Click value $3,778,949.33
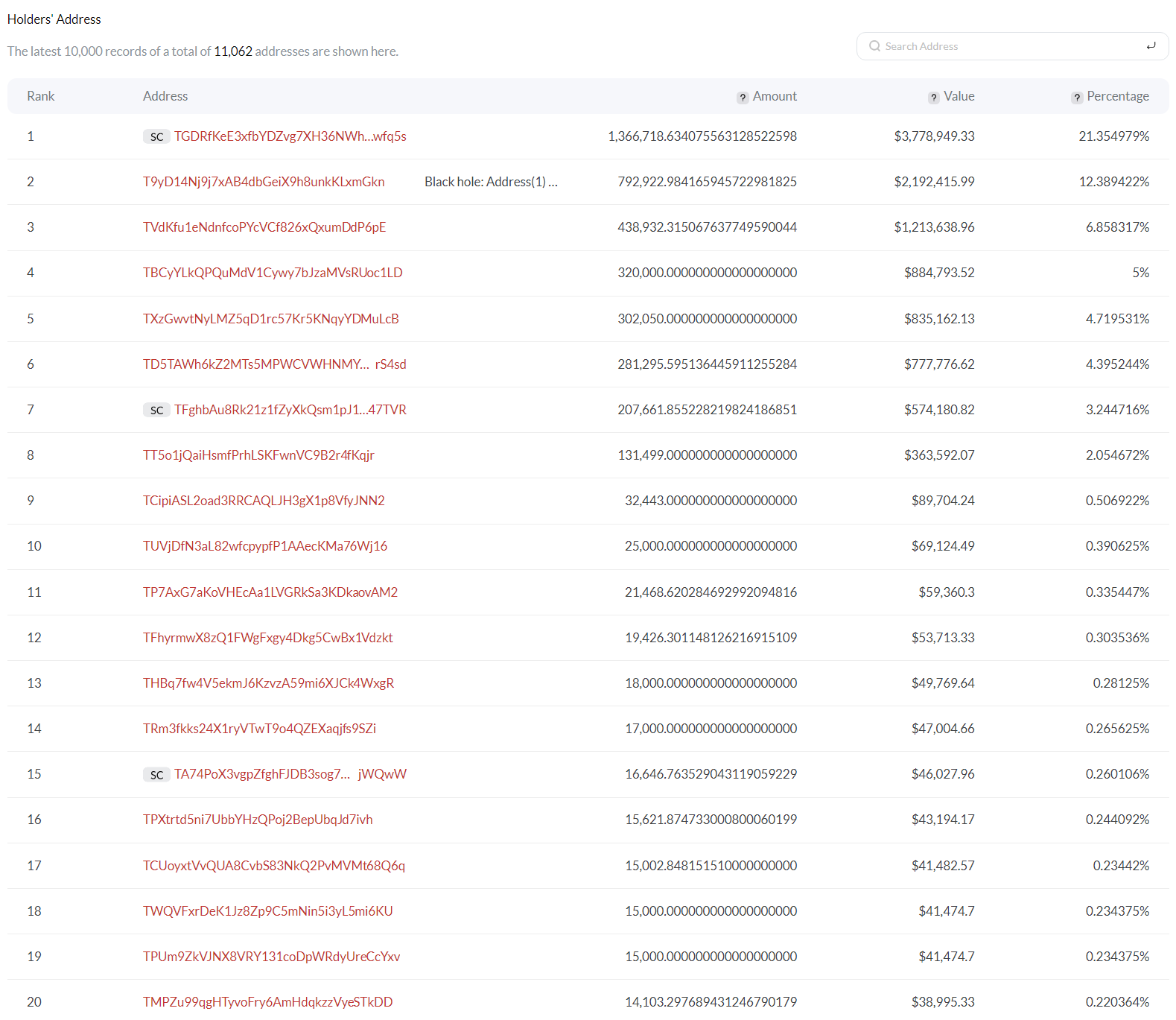This screenshot has width=1176, height=1020. 935,136
